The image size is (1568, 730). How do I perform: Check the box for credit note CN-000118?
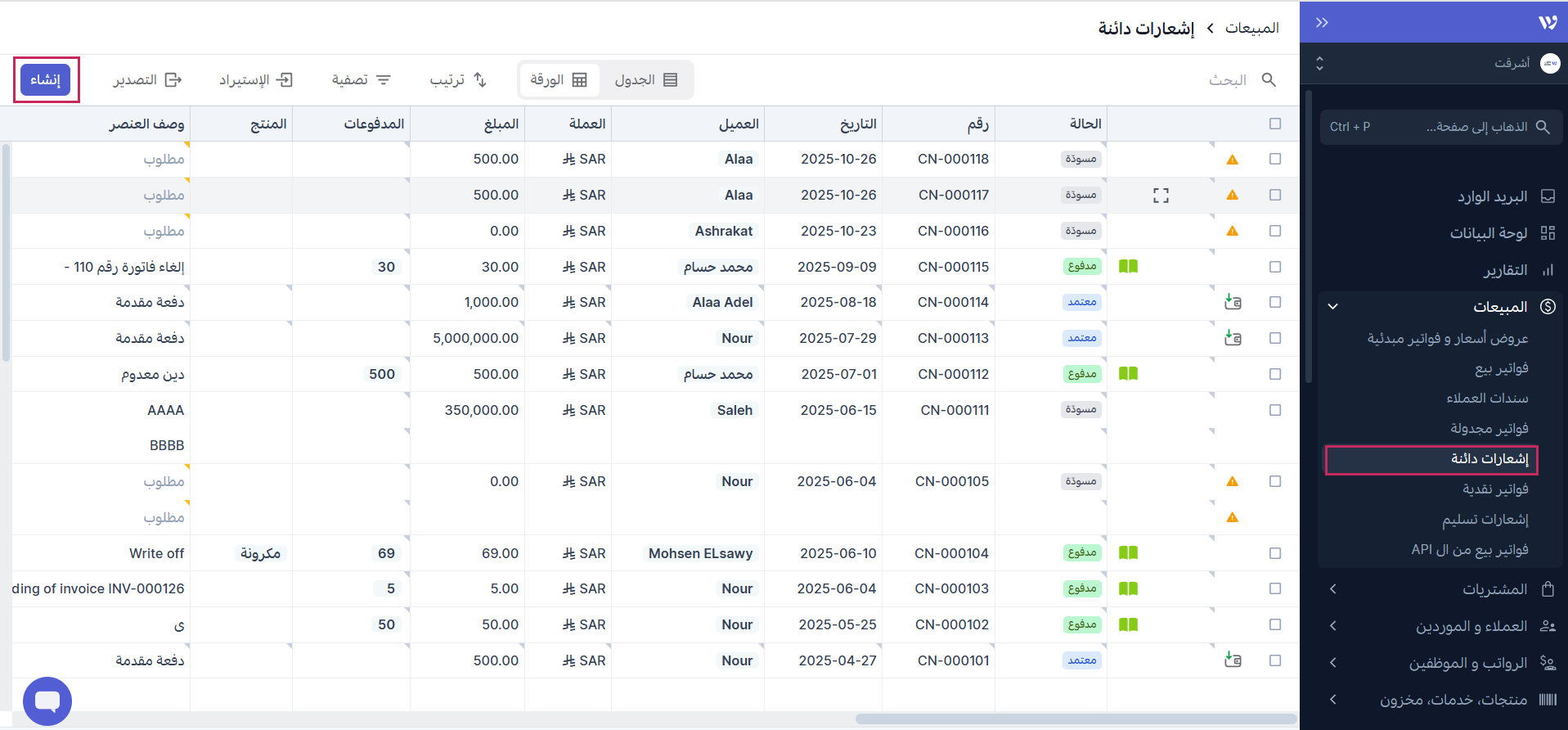click(1274, 160)
